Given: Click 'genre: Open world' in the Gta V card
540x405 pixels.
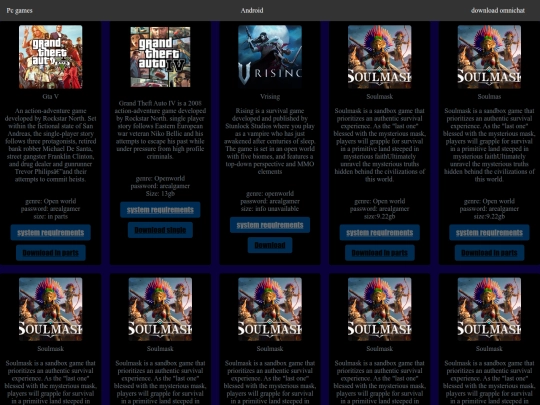Looking at the screenshot, I should pos(51,201).
